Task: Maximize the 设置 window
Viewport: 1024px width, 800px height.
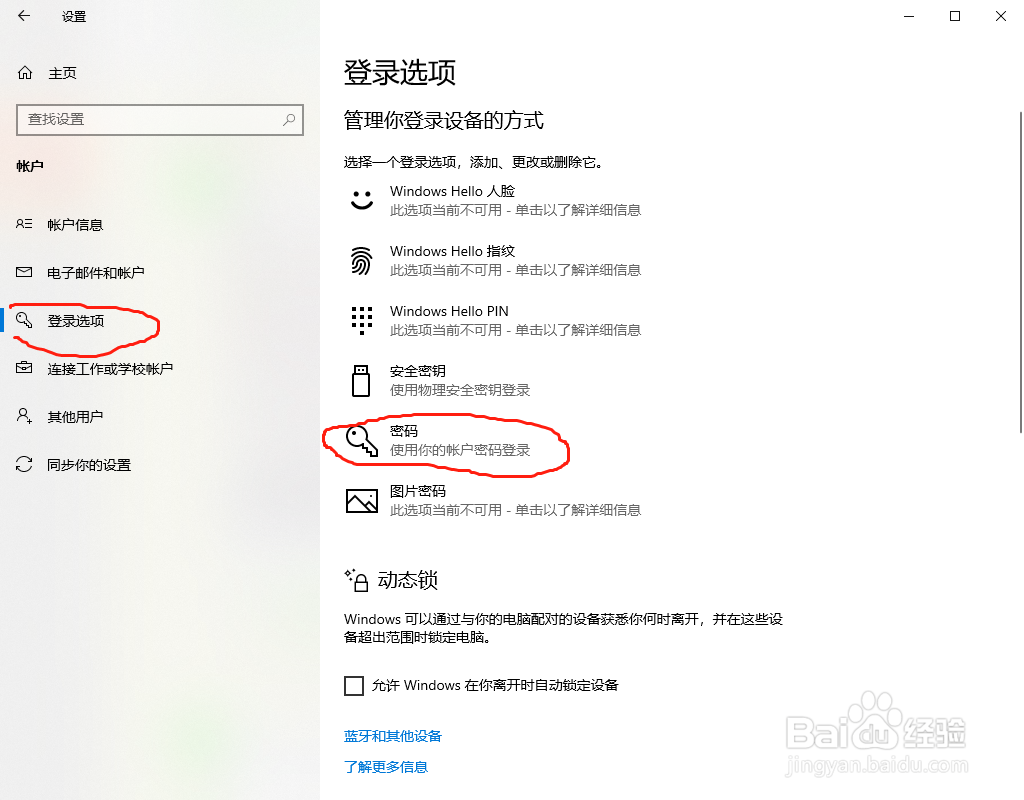Action: click(955, 16)
